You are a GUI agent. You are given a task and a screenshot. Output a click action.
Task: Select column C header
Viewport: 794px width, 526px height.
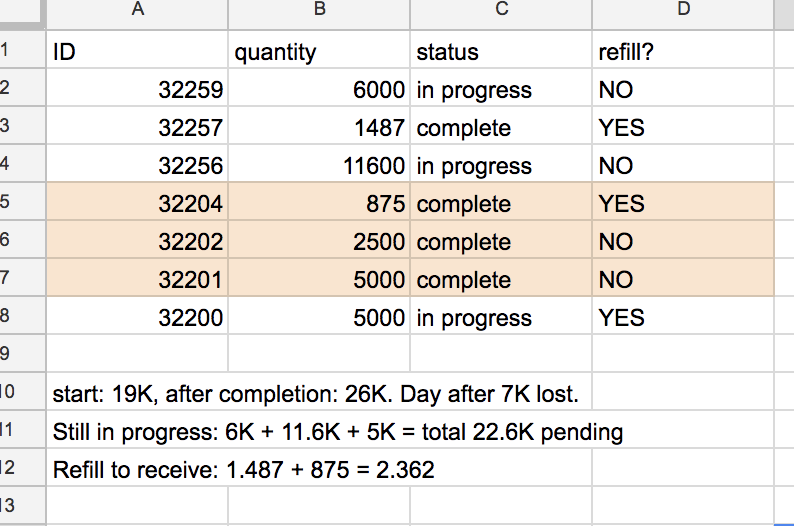(501, 14)
